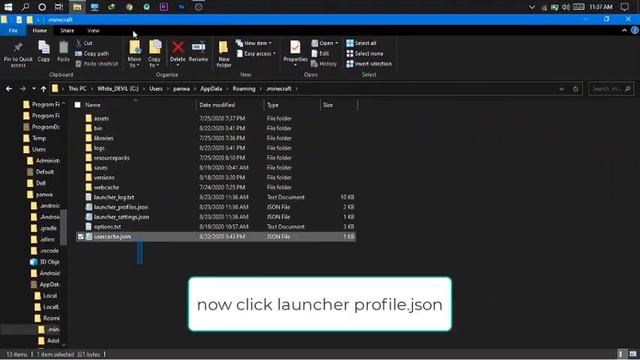This screenshot has width=640, height=360.
Task: Show hidden tray icons chevron
Action: (x=531, y=7)
